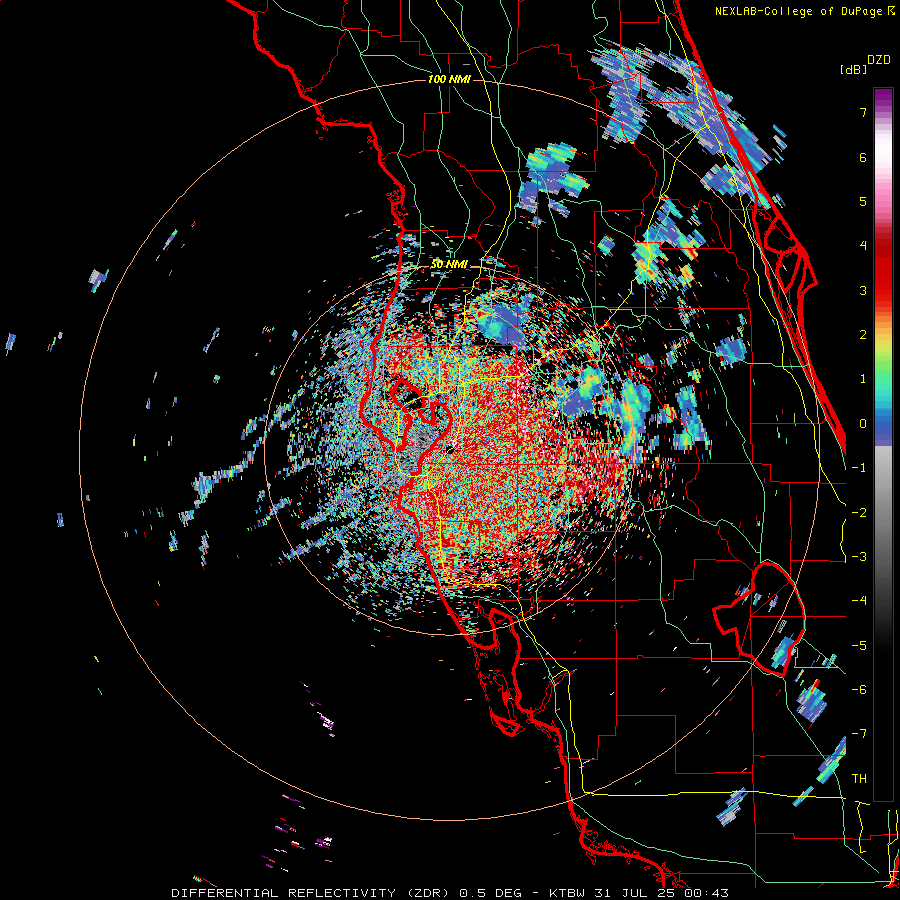Click the [dB] units label
Screen dimensions: 900x900
pos(853,69)
